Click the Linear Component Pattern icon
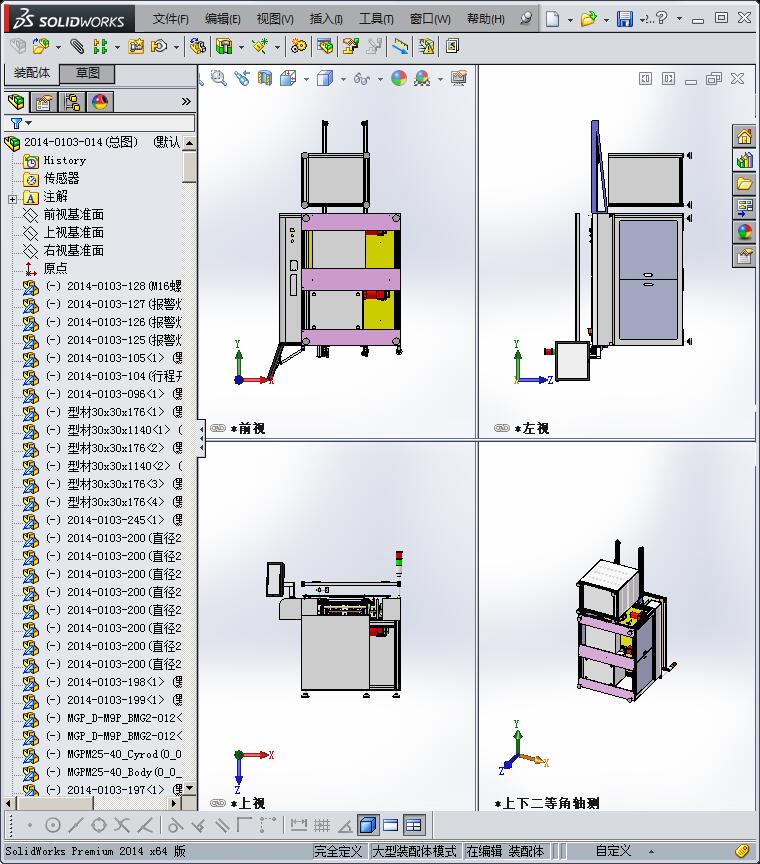This screenshot has width=760, height=864. [100, 46]
